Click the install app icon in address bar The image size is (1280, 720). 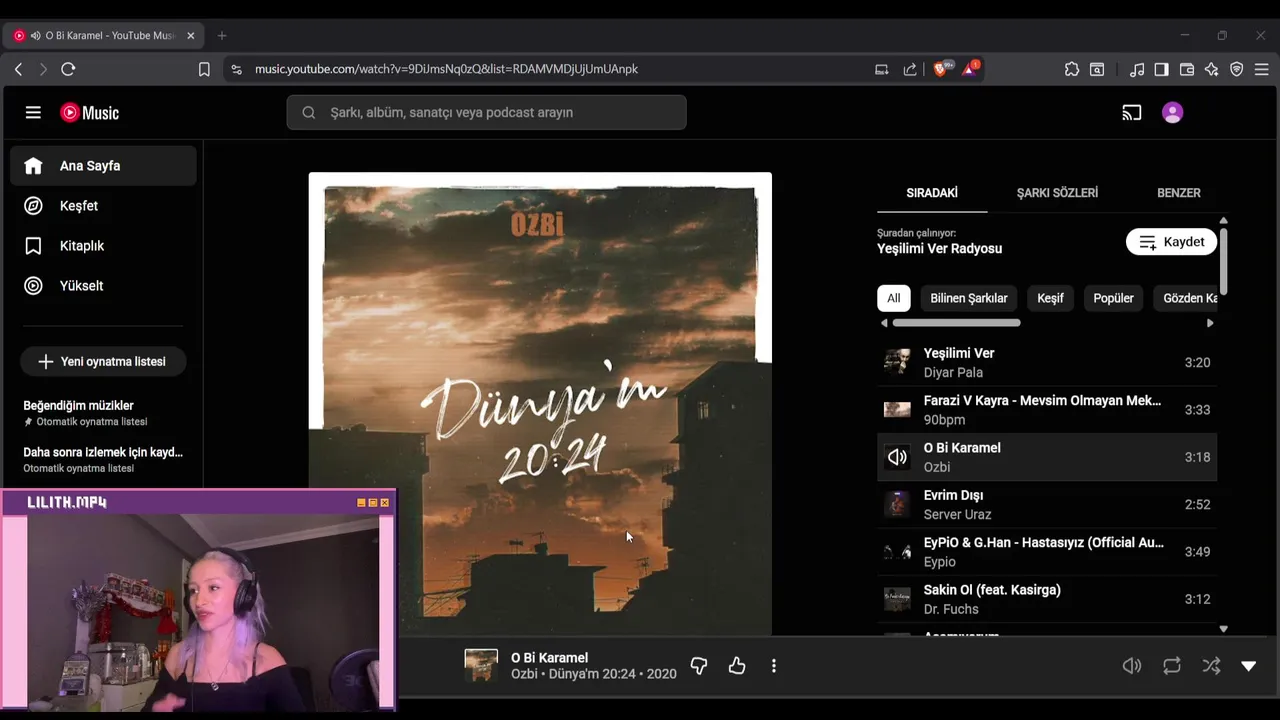[881, 69]
